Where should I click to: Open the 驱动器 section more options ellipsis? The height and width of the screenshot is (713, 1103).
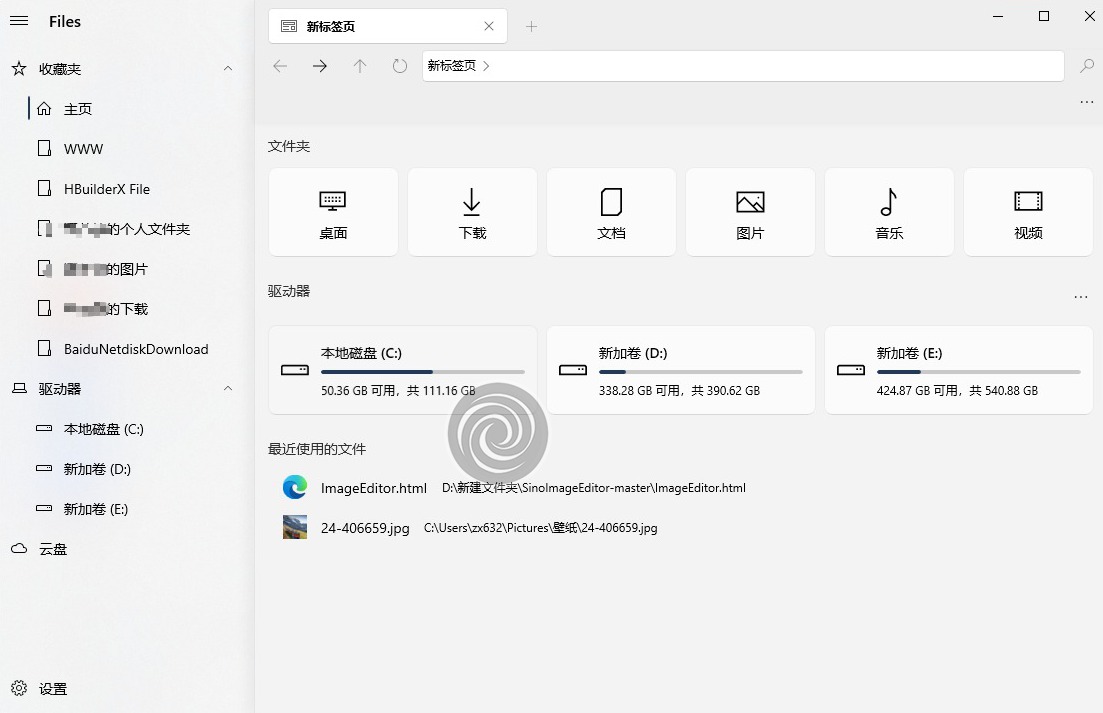[1080, 297]
